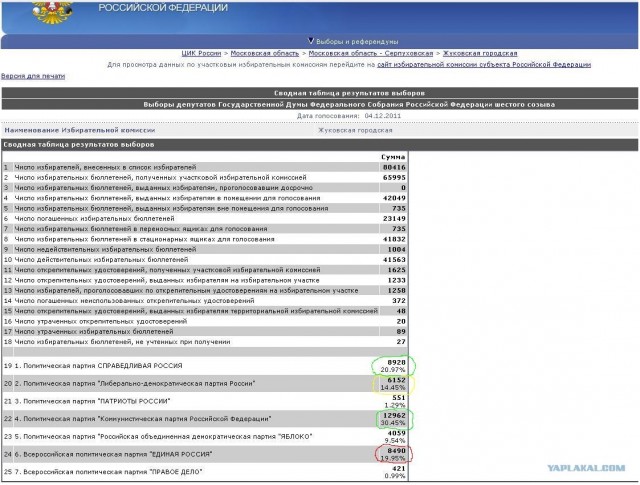Click row 3 early voting ballots label
This screenshot has height=485, width=640.
click(x=163, y=188)
